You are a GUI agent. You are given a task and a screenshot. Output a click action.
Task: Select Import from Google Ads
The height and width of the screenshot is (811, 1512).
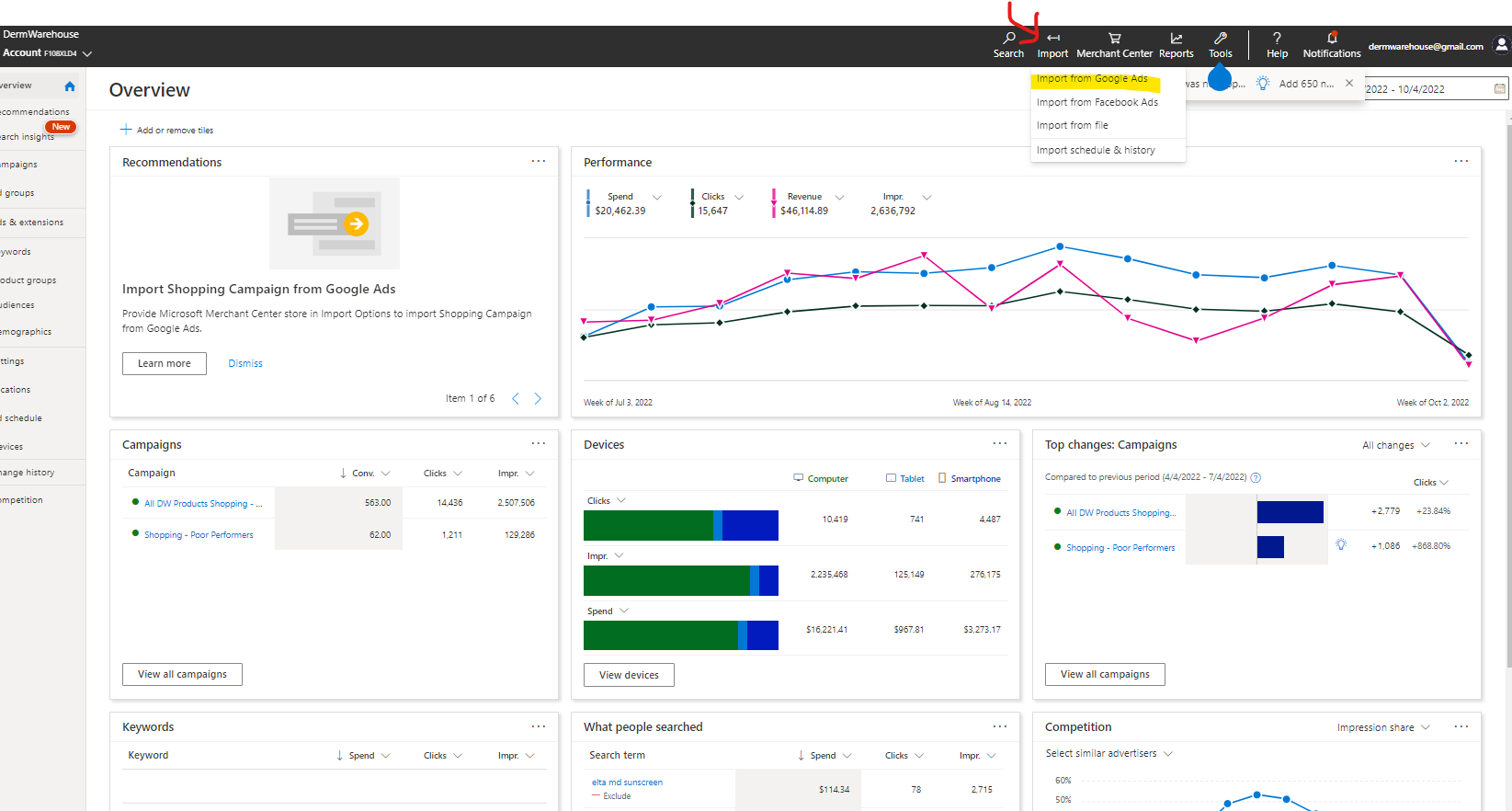pyautogui.click(x=1093, y=79)
